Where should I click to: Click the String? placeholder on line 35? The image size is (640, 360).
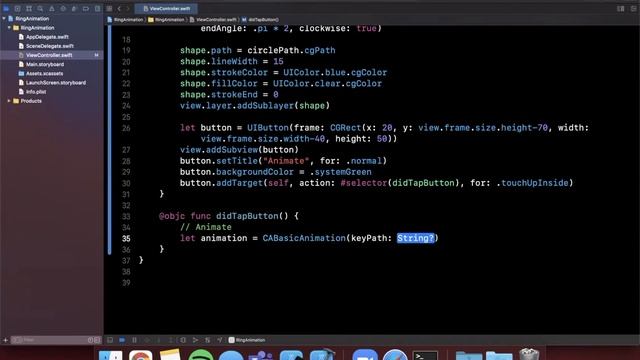[x=416, y=238]
